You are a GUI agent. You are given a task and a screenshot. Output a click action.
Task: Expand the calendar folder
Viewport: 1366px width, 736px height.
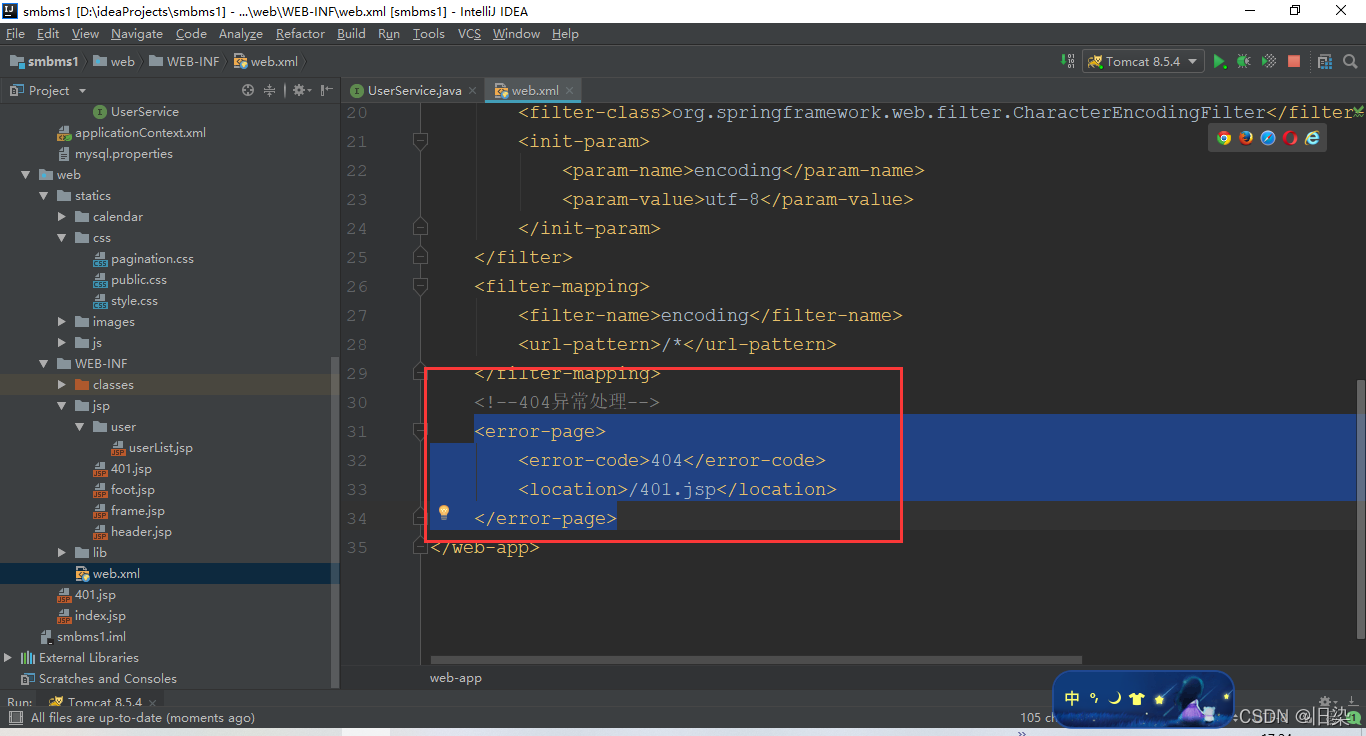click(x=62, y=217)
